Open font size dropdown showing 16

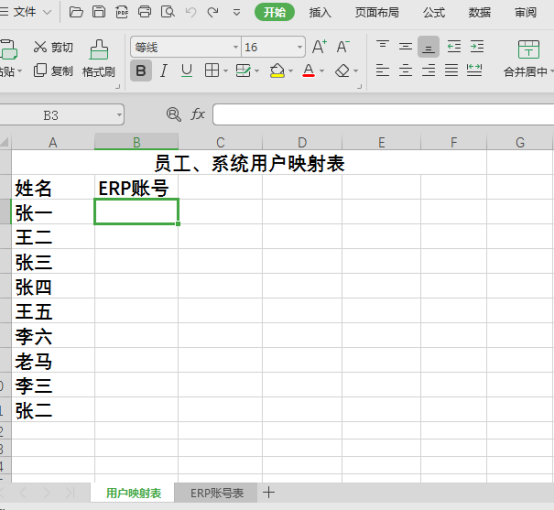tap(300, 47)
